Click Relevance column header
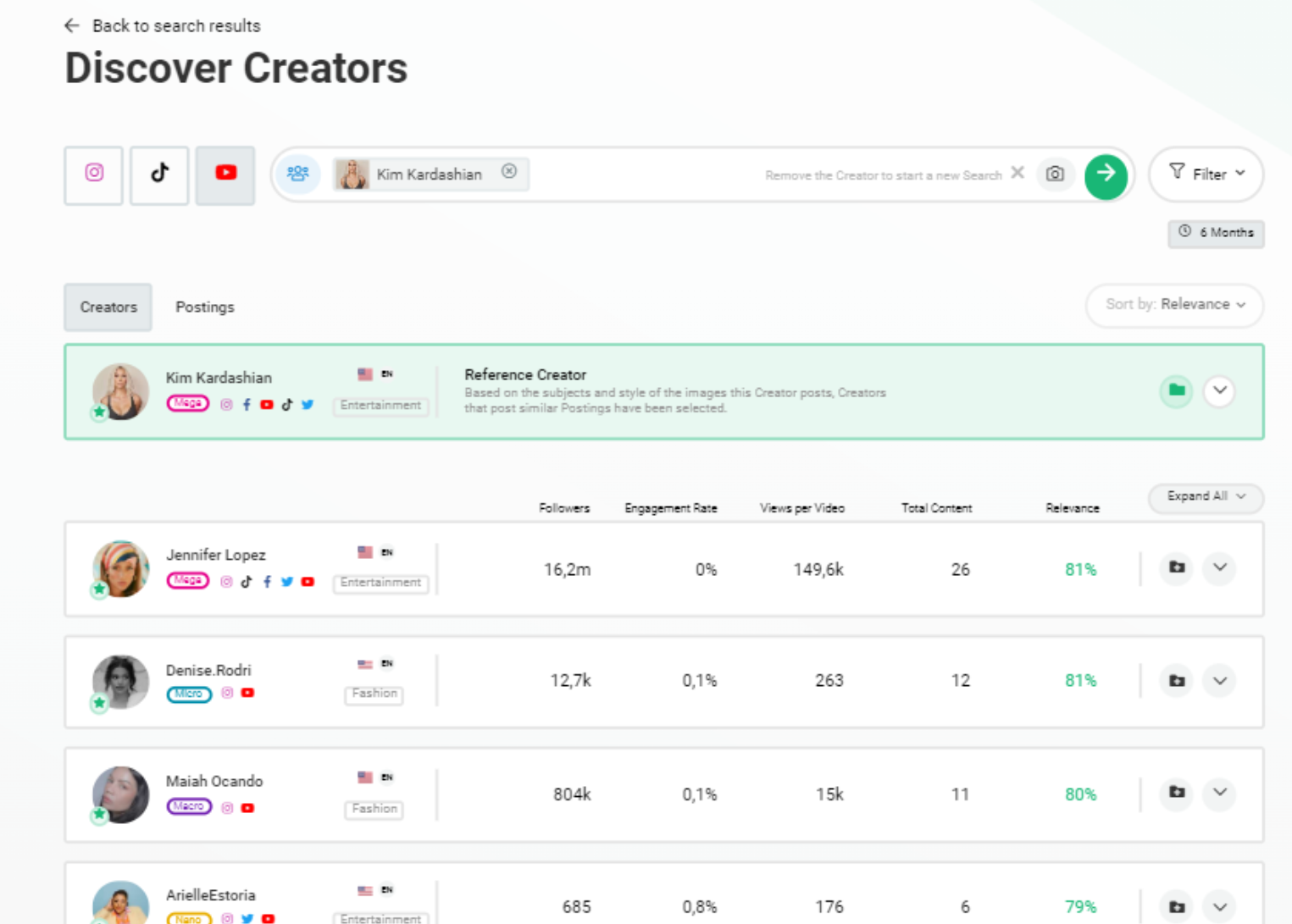The image size is (1292, 924). [1073, 508]
